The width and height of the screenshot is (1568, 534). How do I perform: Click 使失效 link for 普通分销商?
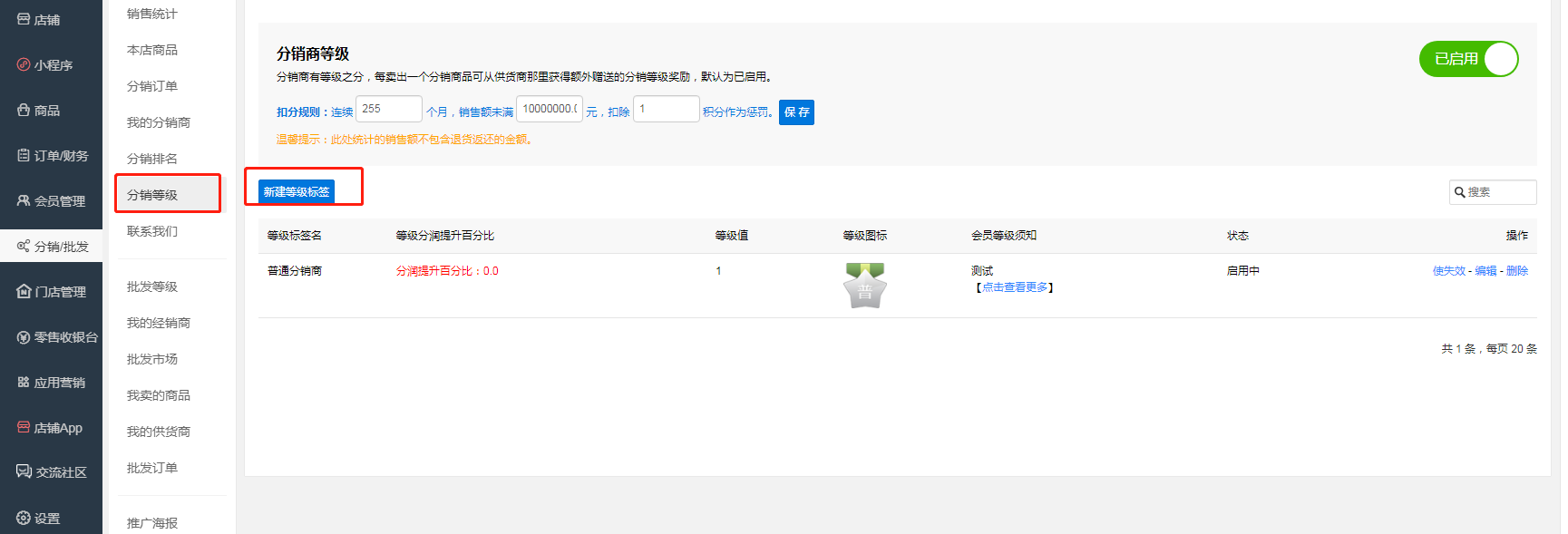tap(1448, 271)
